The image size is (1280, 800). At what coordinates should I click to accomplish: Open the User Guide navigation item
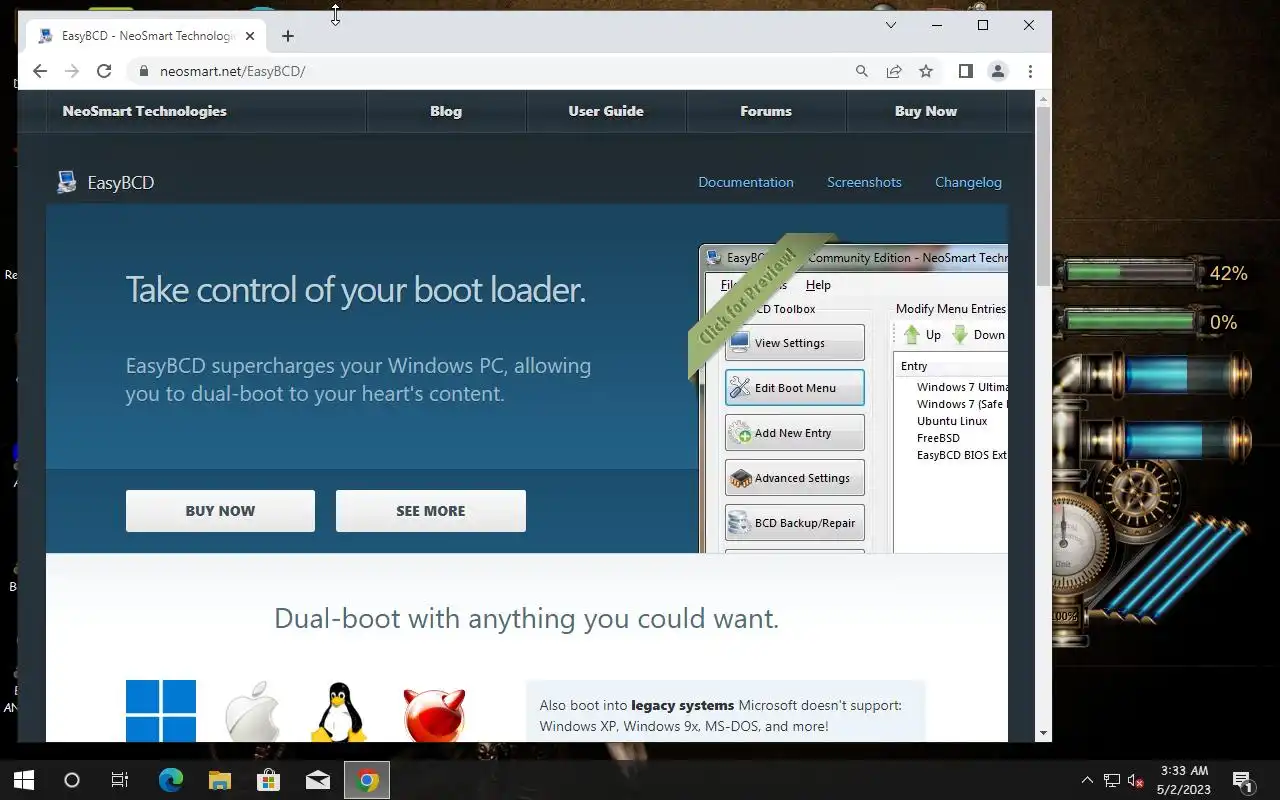606,111
